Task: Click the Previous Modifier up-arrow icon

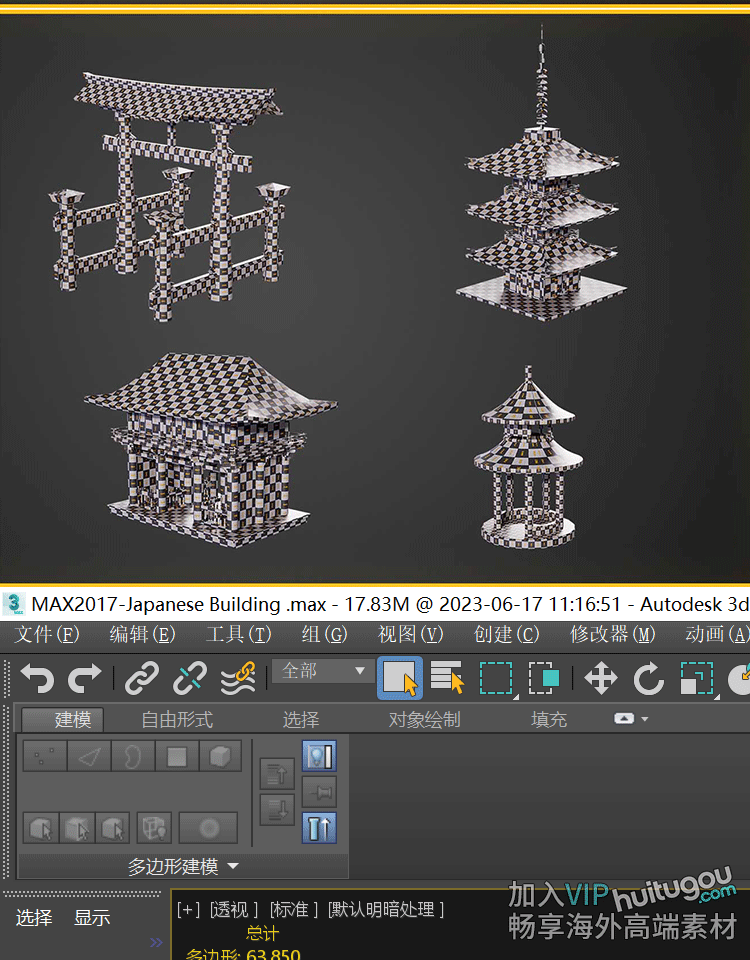Action: click(x=277, y=774)
